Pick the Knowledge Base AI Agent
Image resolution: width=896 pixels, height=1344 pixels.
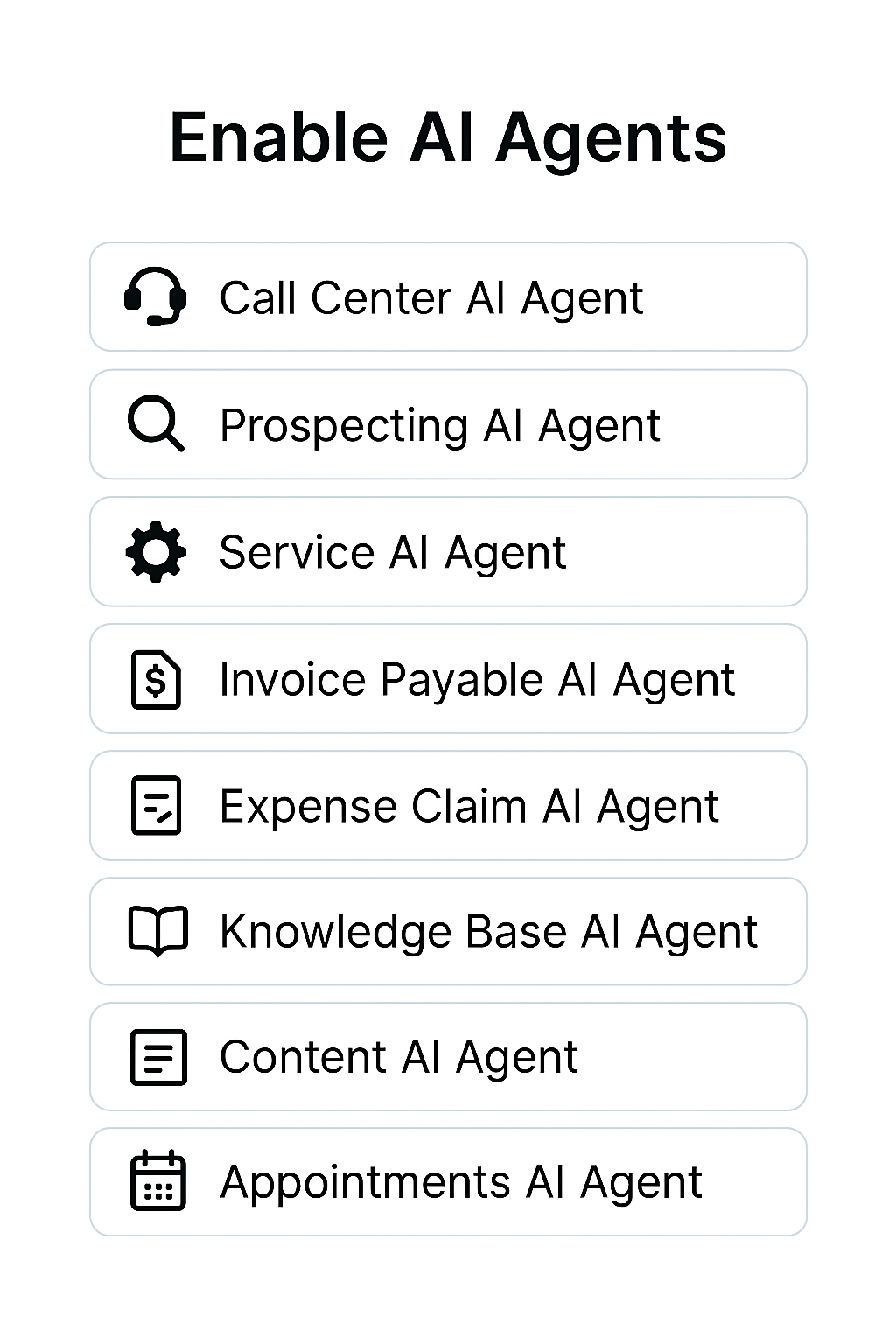(x=448, y=931)
